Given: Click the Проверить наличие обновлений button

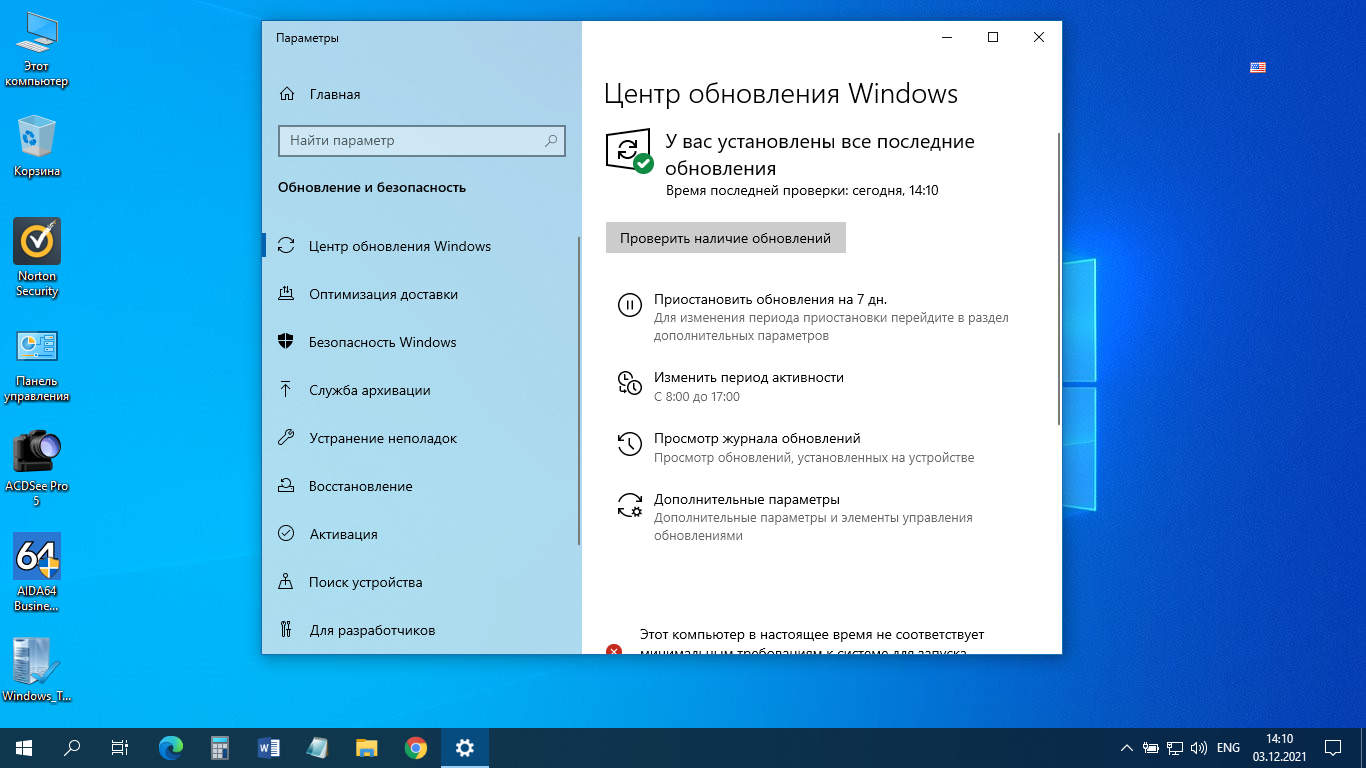Looking at the screenshot, I should [725, 238].
